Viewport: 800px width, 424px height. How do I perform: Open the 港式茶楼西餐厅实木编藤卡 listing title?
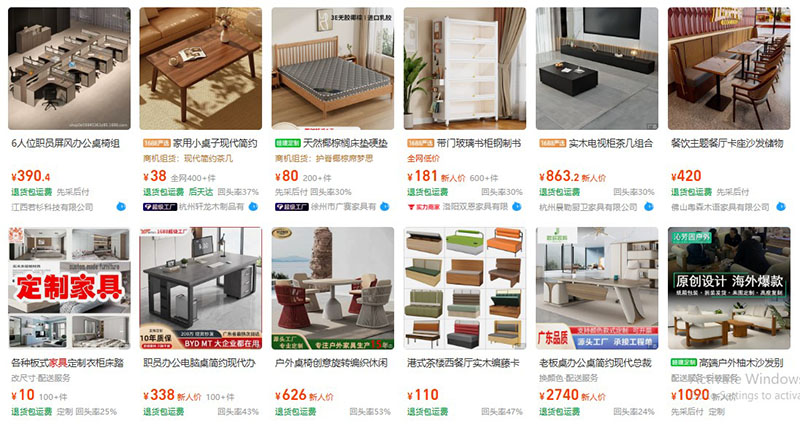tap(463, 363)
